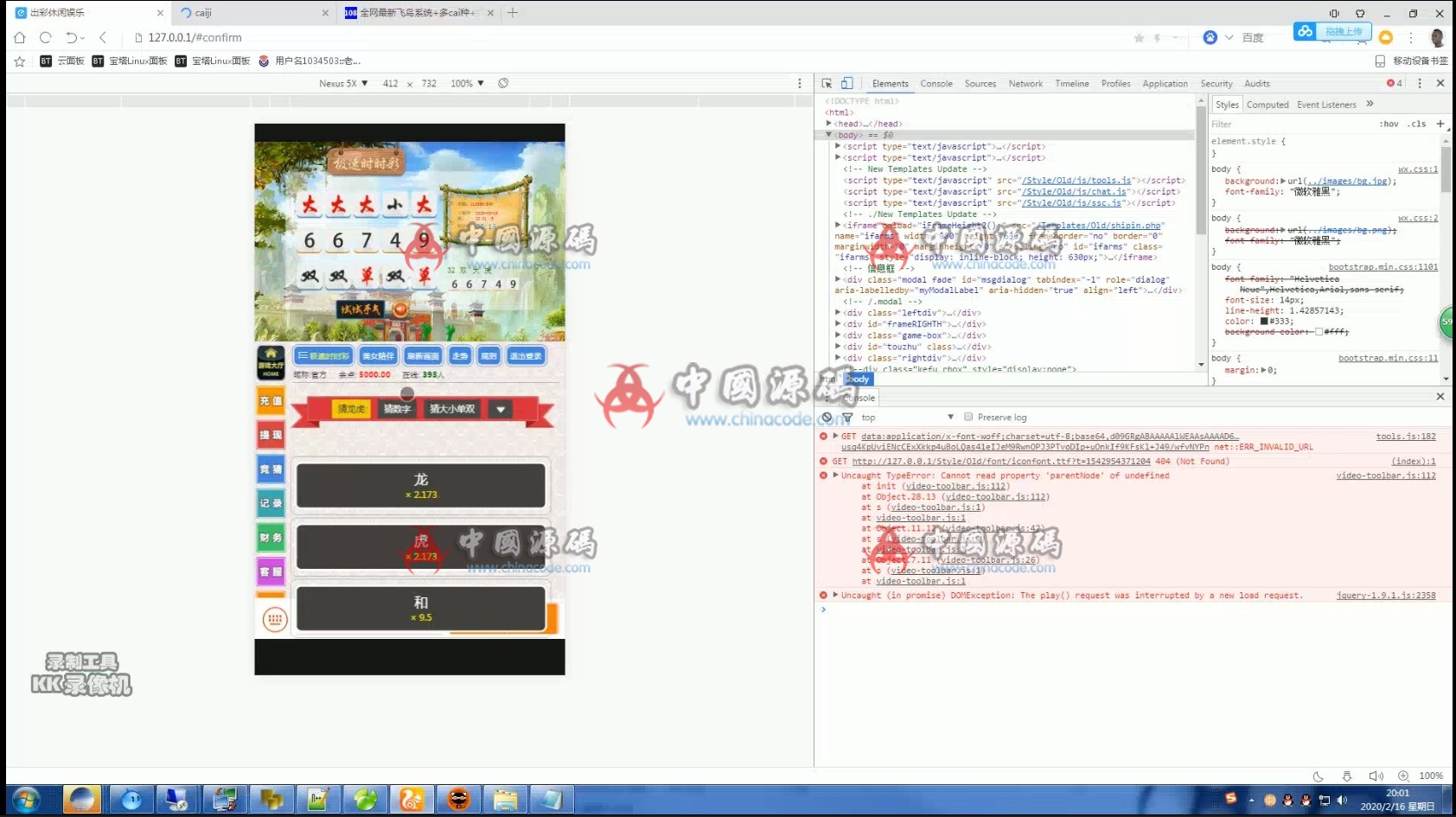
Task: Open device toolbar three-dot options menu
Action: (800, 84)
